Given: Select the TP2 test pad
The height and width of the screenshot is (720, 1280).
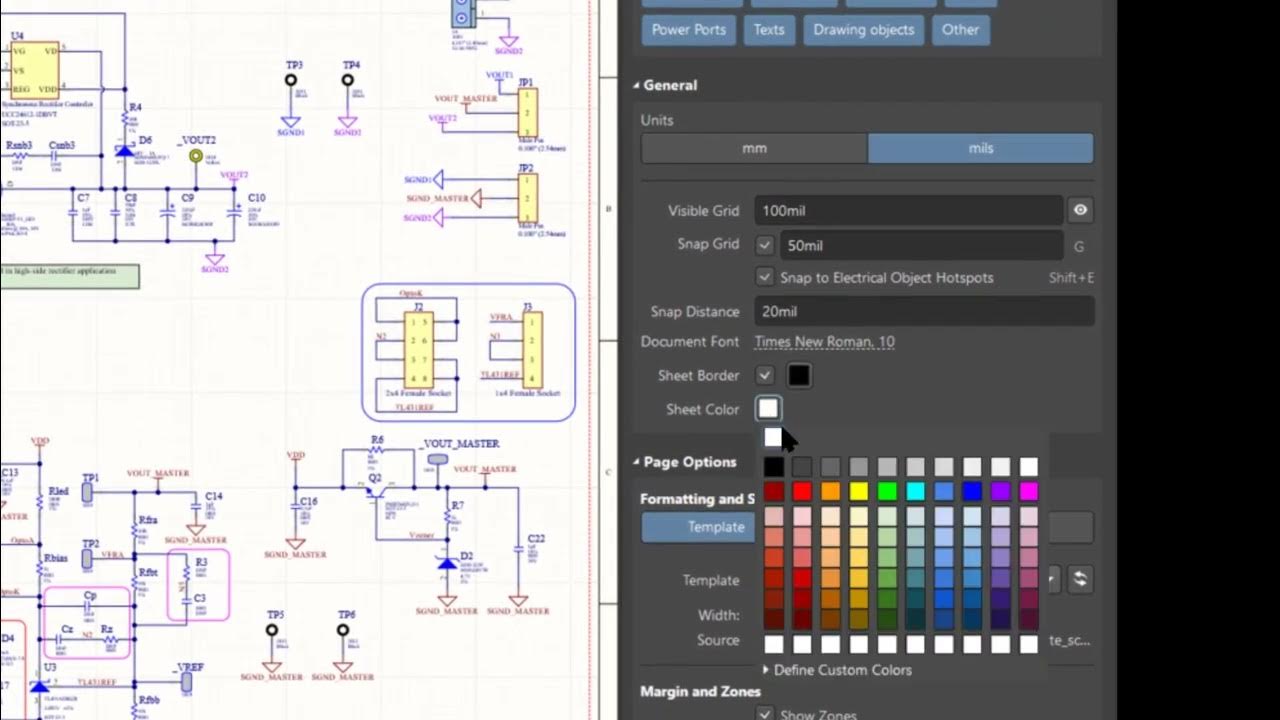Looking at the screenshot, I should pyautogui.click(x=87, y=558).
